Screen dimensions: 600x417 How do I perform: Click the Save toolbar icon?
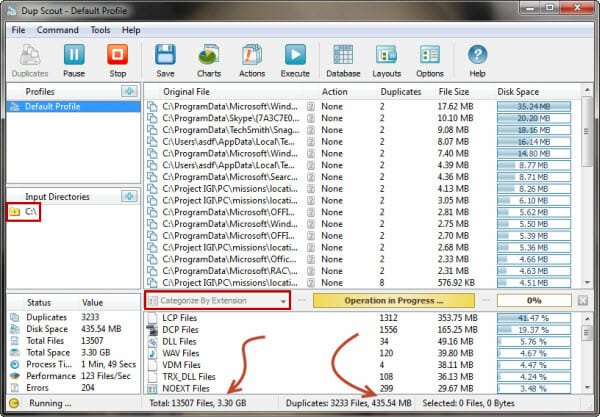click(165, 54)
